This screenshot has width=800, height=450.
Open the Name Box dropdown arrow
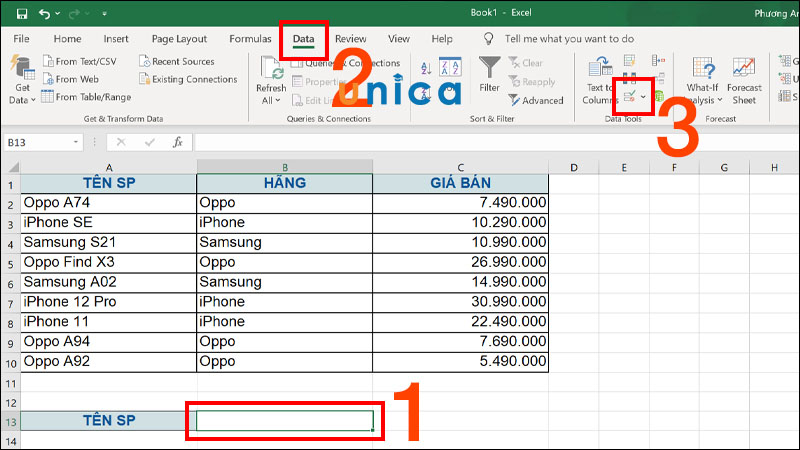click(x=76, y=142)
